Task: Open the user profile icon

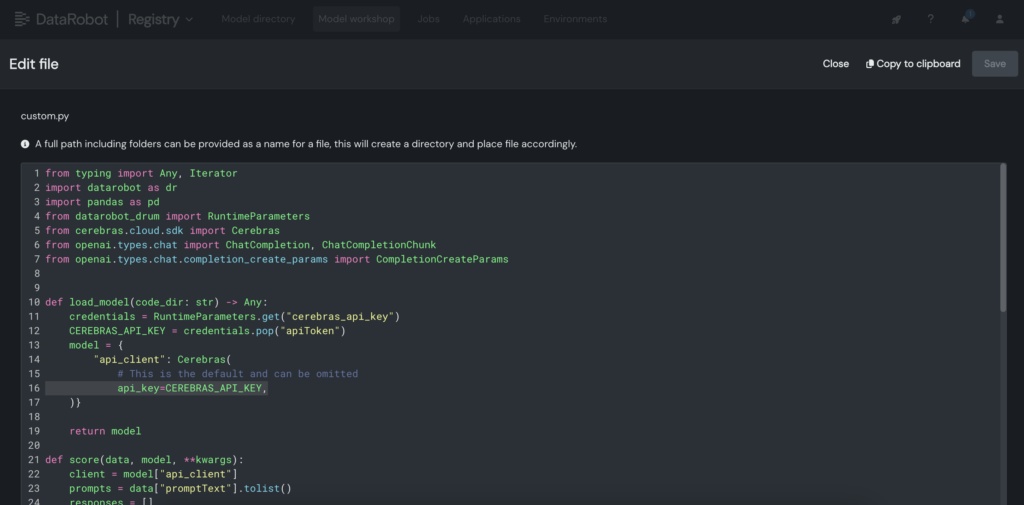Action: [x=1000, y=20]
